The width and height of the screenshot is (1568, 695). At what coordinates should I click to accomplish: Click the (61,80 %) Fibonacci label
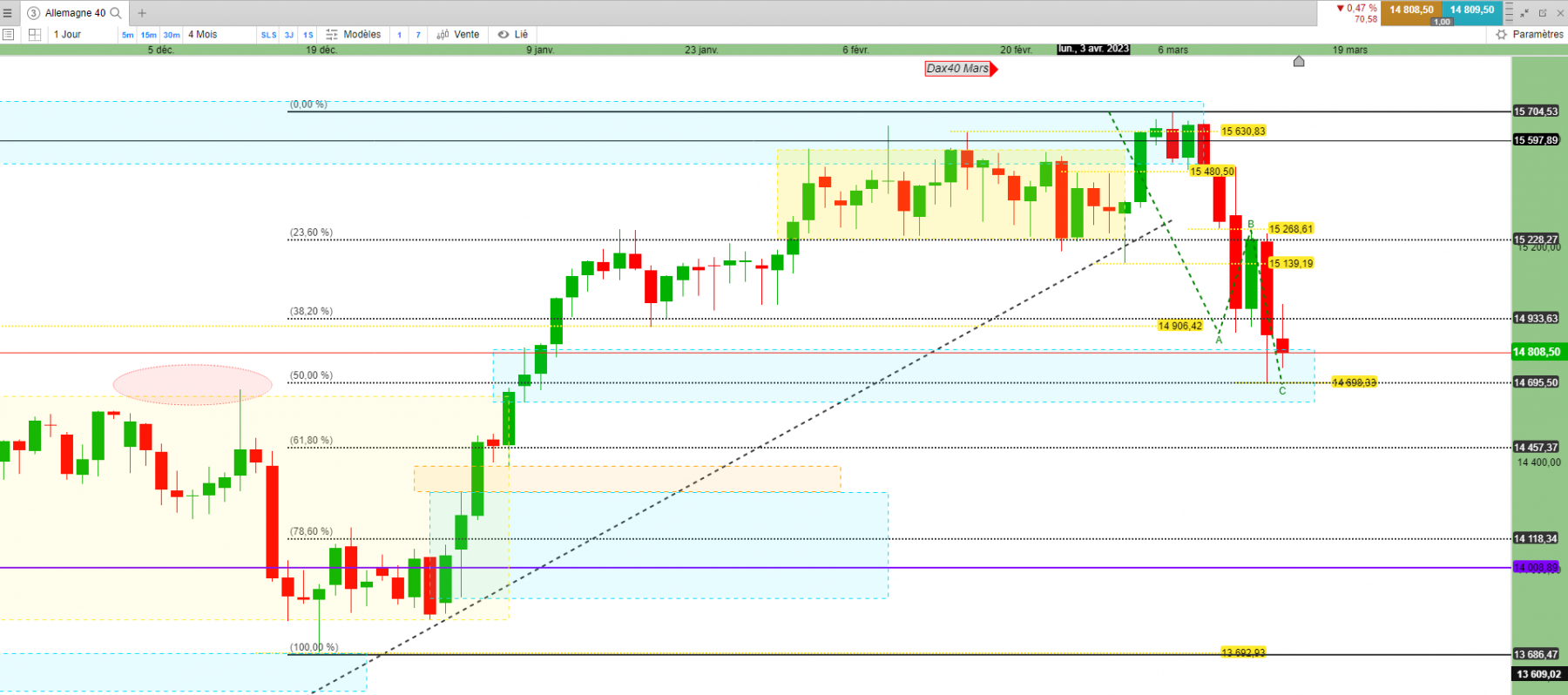[311, 440]
